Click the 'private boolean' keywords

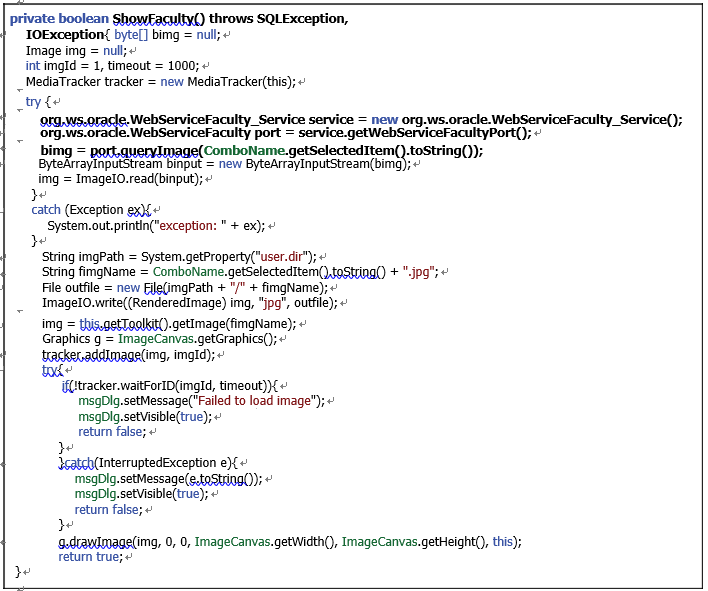[x=59, y=19]
